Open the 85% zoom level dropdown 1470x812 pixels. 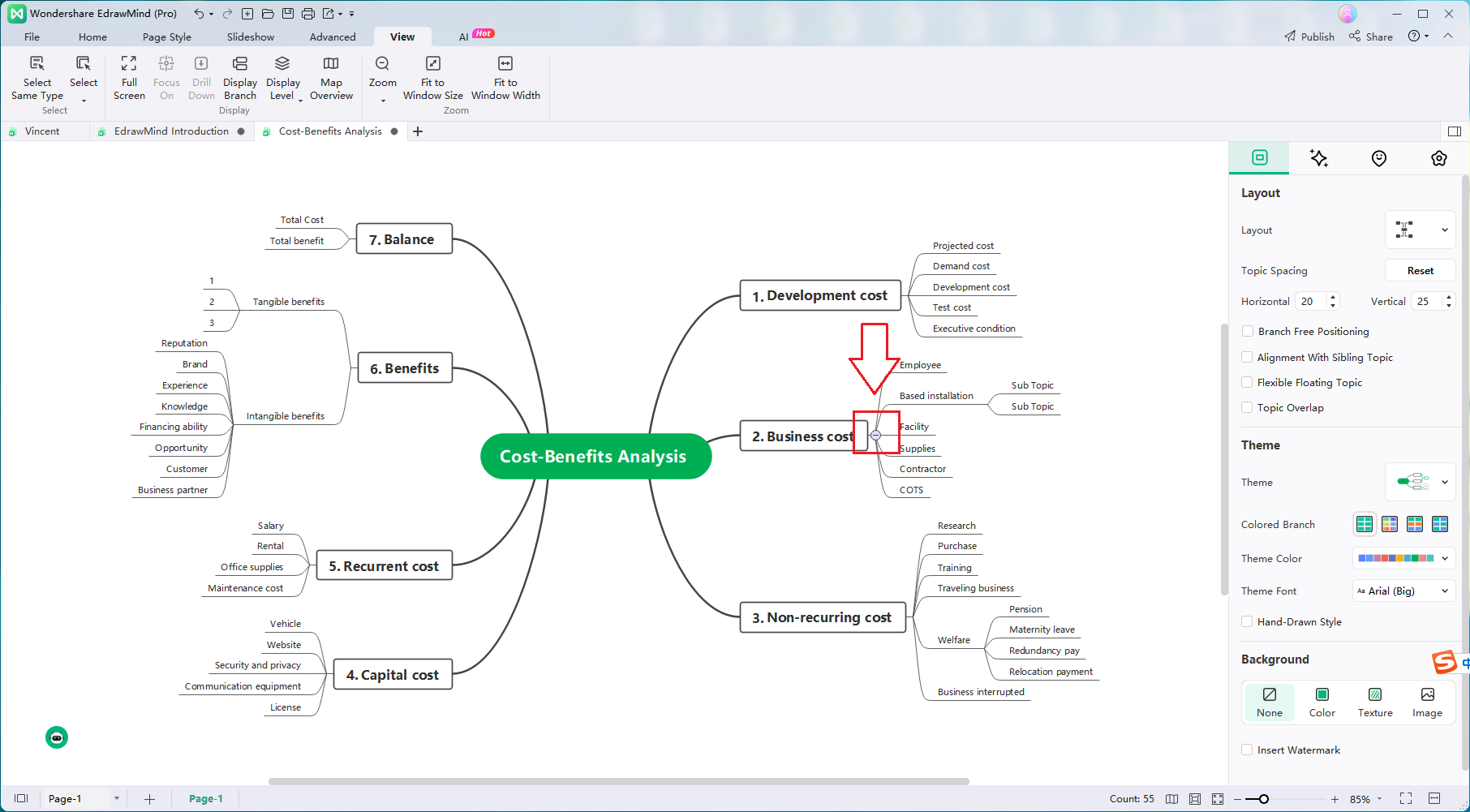(x=1379, y=799)
